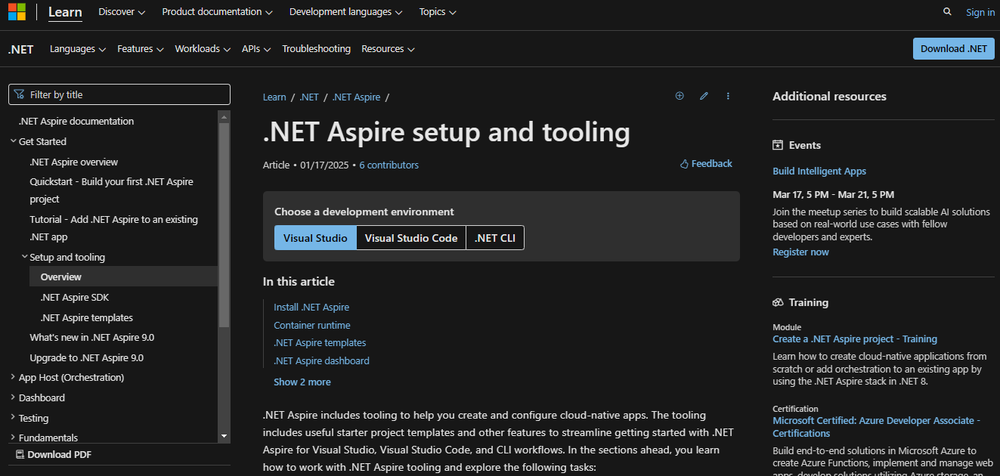The image size is (1000, 476).
Task: Click Download PDF
Action: tap(54, 455)
